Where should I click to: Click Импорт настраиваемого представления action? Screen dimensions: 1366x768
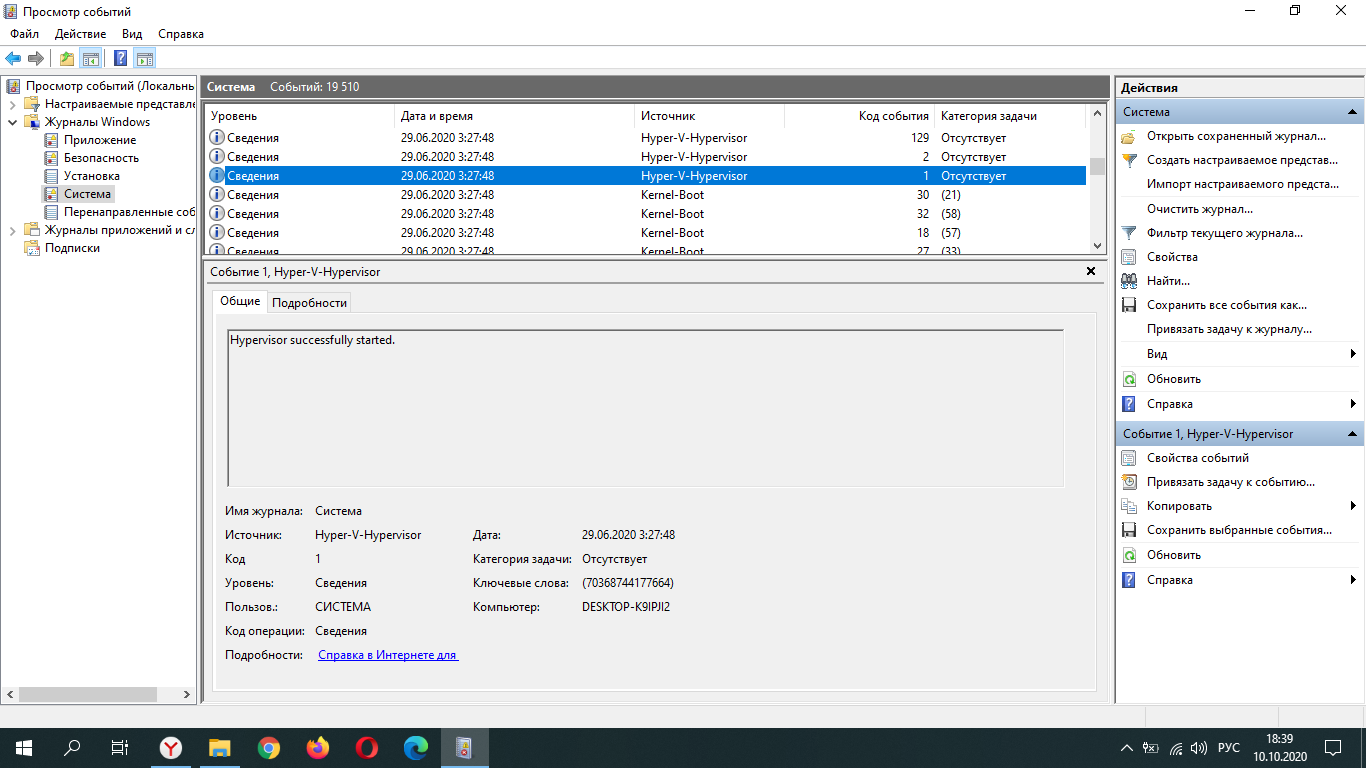[1243, 184]
